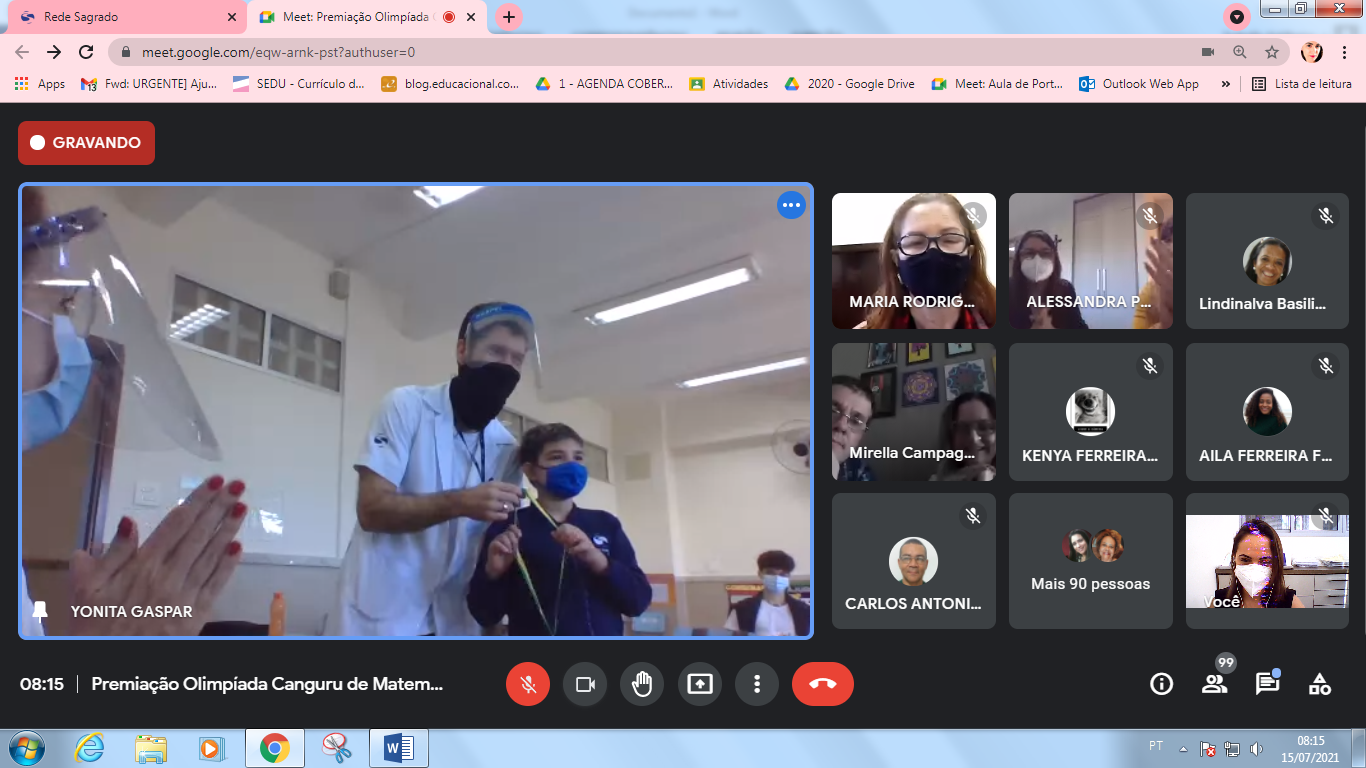Open the Chrome profile avatar
Screen dimensions: 1366x768
[x=1312, y=52]
